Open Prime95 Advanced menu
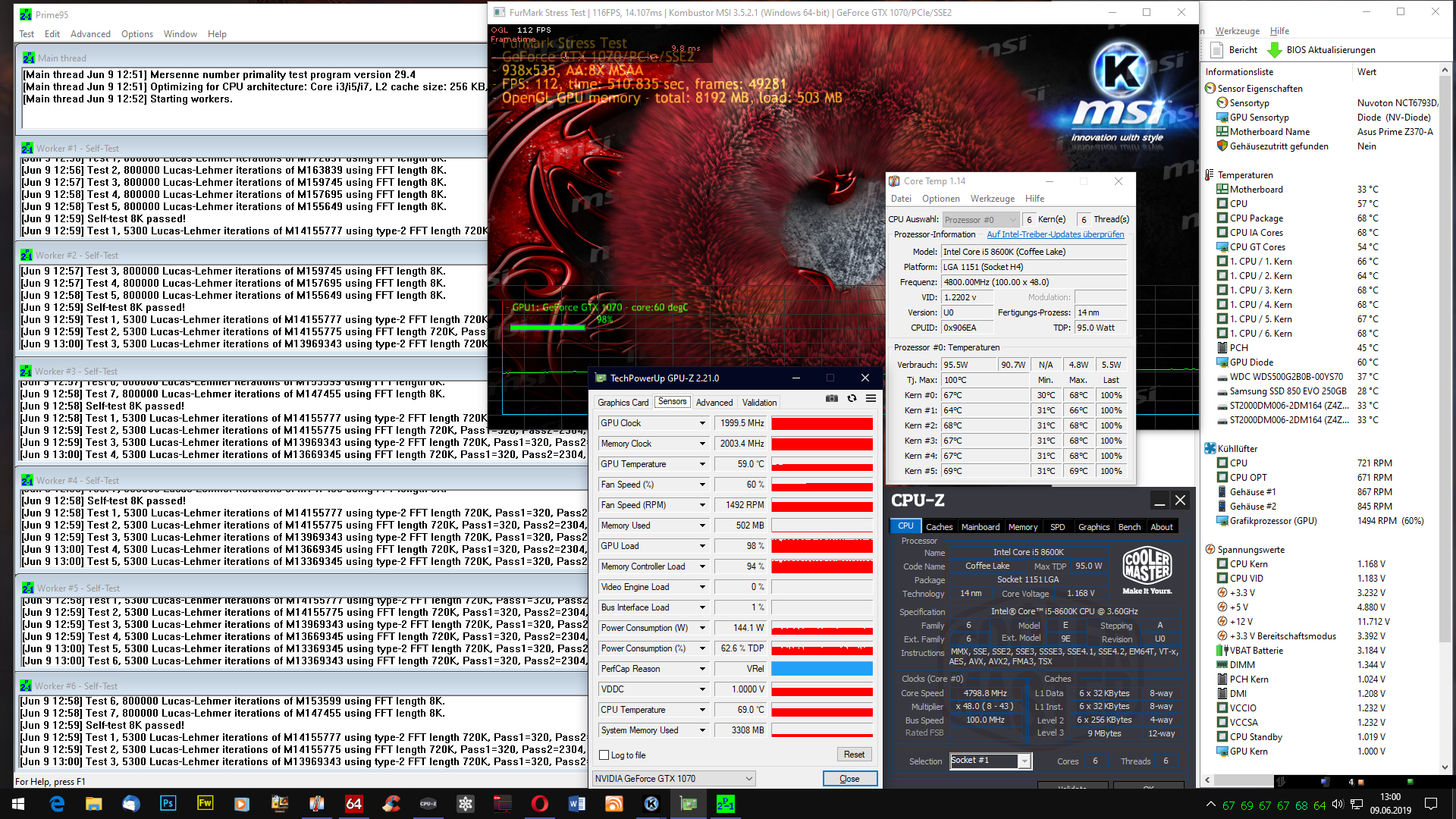Image resolution: width=1456 pixels, height=819 pixels. coord(90,34)
